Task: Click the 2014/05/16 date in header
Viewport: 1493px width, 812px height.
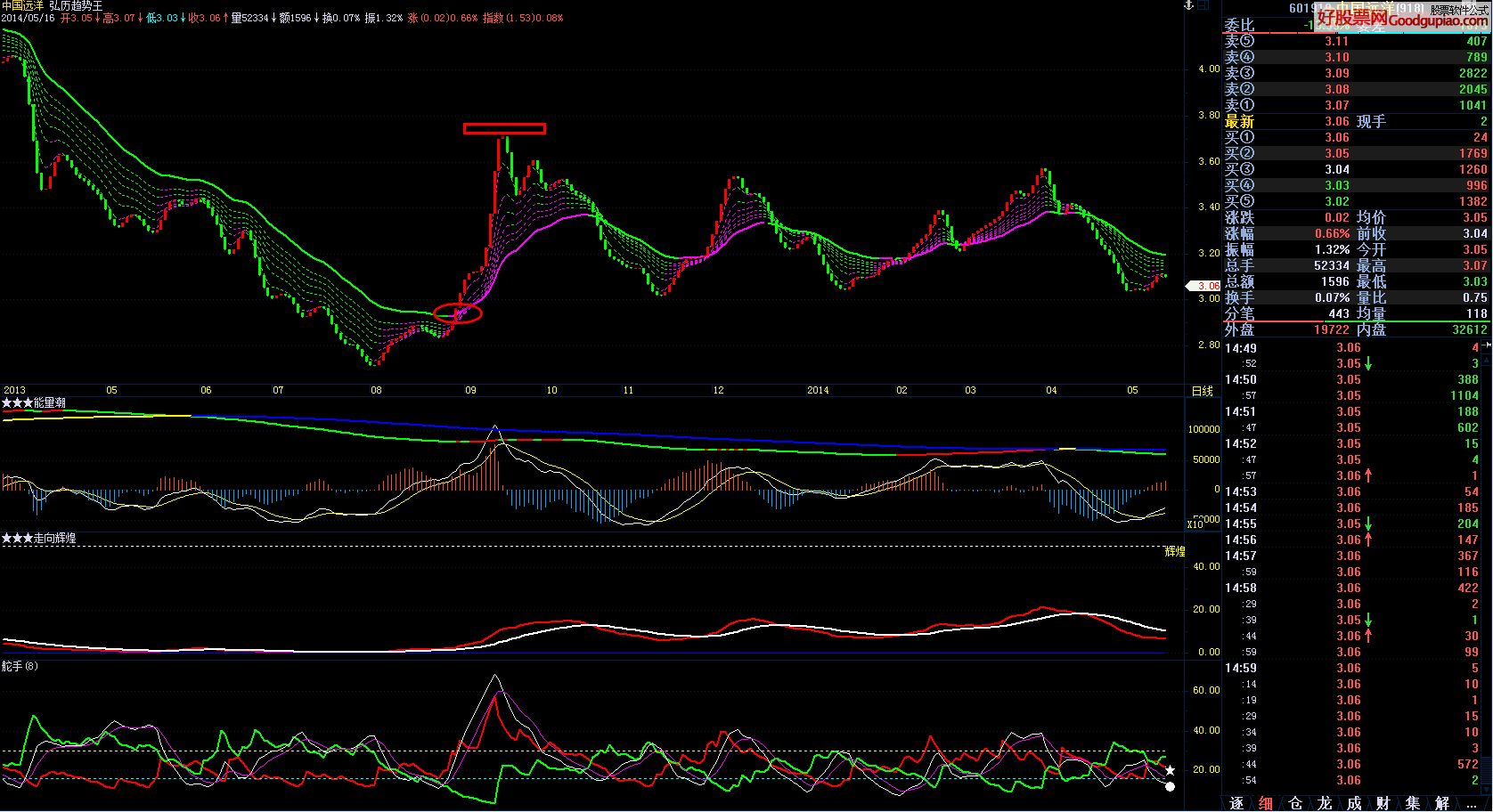Action: click(x=28, y=18)
